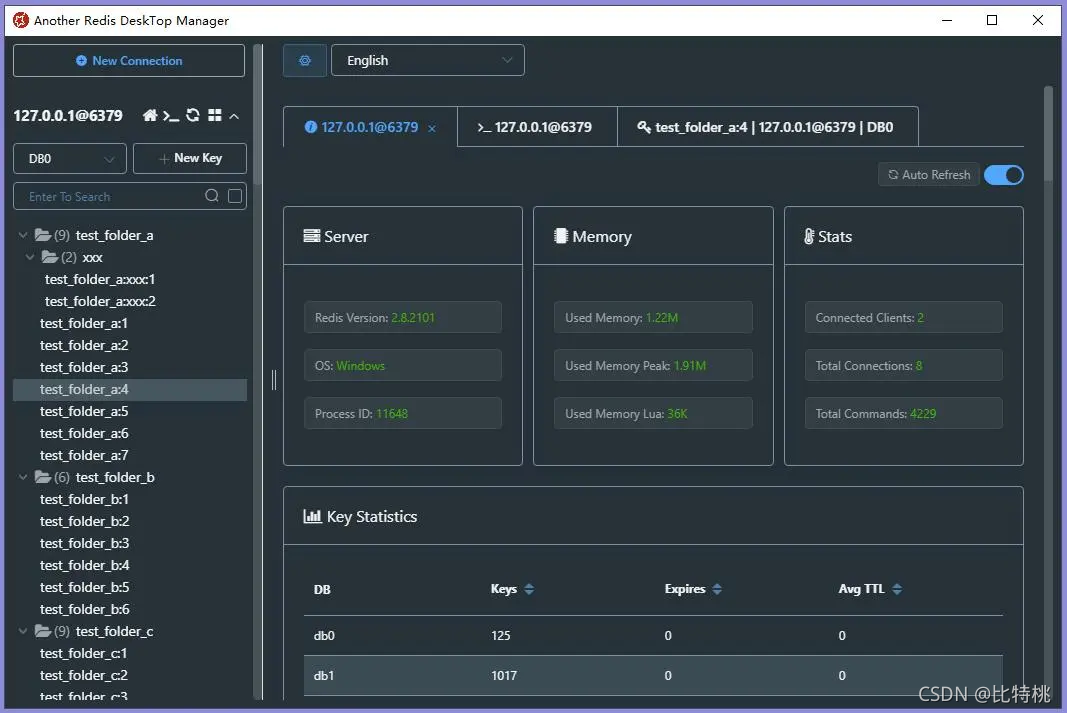The height and width of the screenshot is (713, 1067).
Task: Click the test_folder_b folder icon
Action: 43,478
